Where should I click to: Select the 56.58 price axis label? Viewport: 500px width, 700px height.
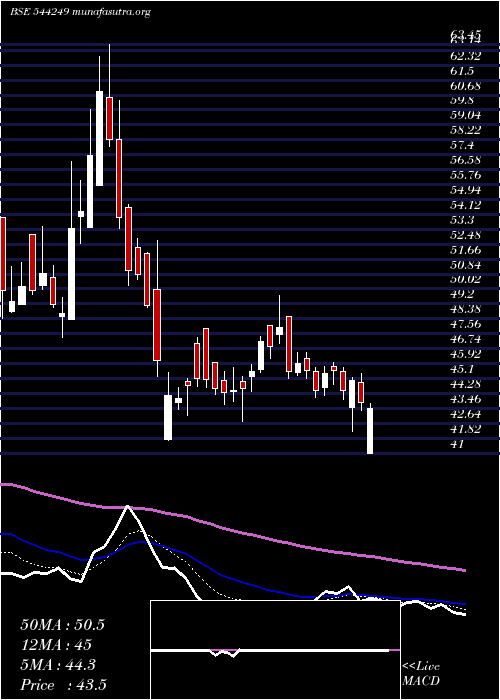(466, 160)
